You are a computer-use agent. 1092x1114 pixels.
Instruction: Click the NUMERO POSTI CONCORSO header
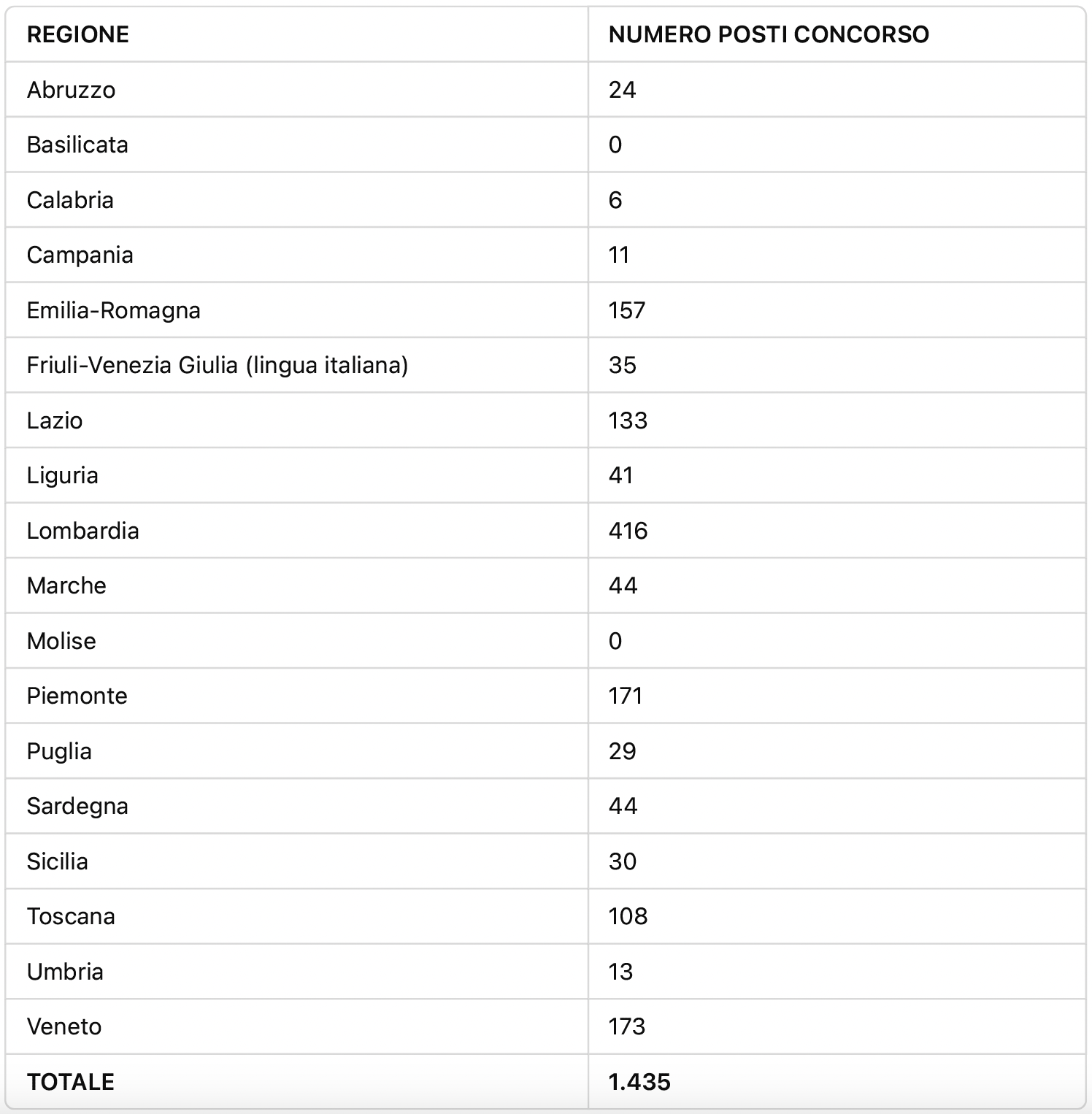tap(769, 34)
